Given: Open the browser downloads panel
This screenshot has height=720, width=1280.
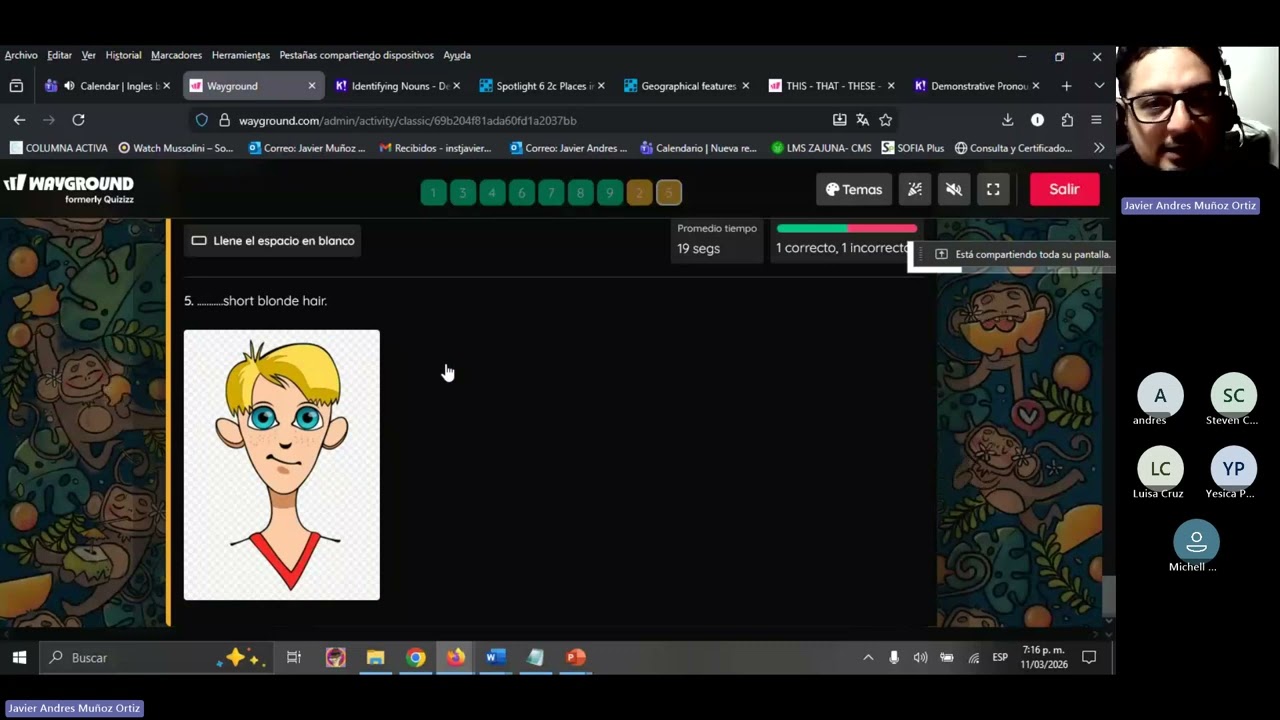Looking at the screenshot, I should [1007, 120].
